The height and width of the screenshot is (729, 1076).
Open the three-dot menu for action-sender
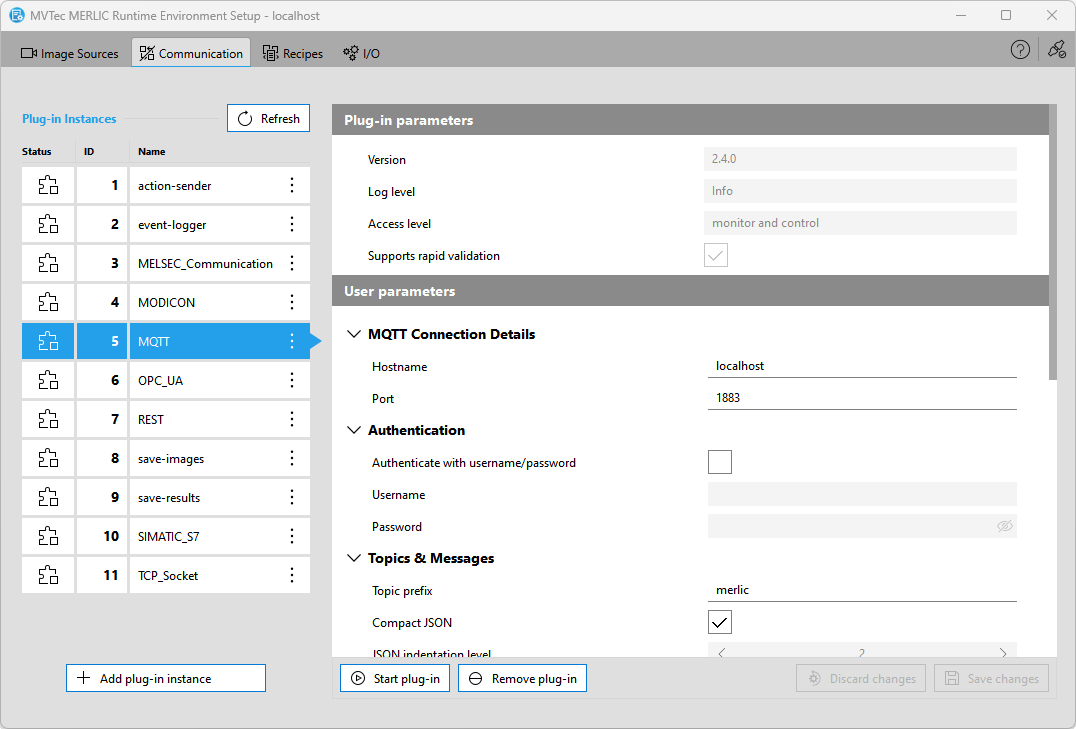pyautogui.click(x=292, y=185)
